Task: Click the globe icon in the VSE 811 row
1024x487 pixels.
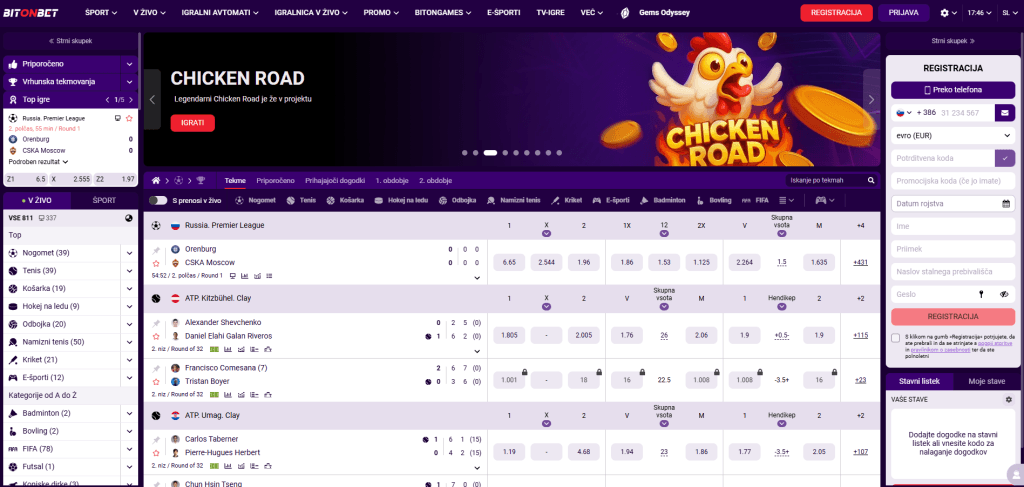Action: 129,218
